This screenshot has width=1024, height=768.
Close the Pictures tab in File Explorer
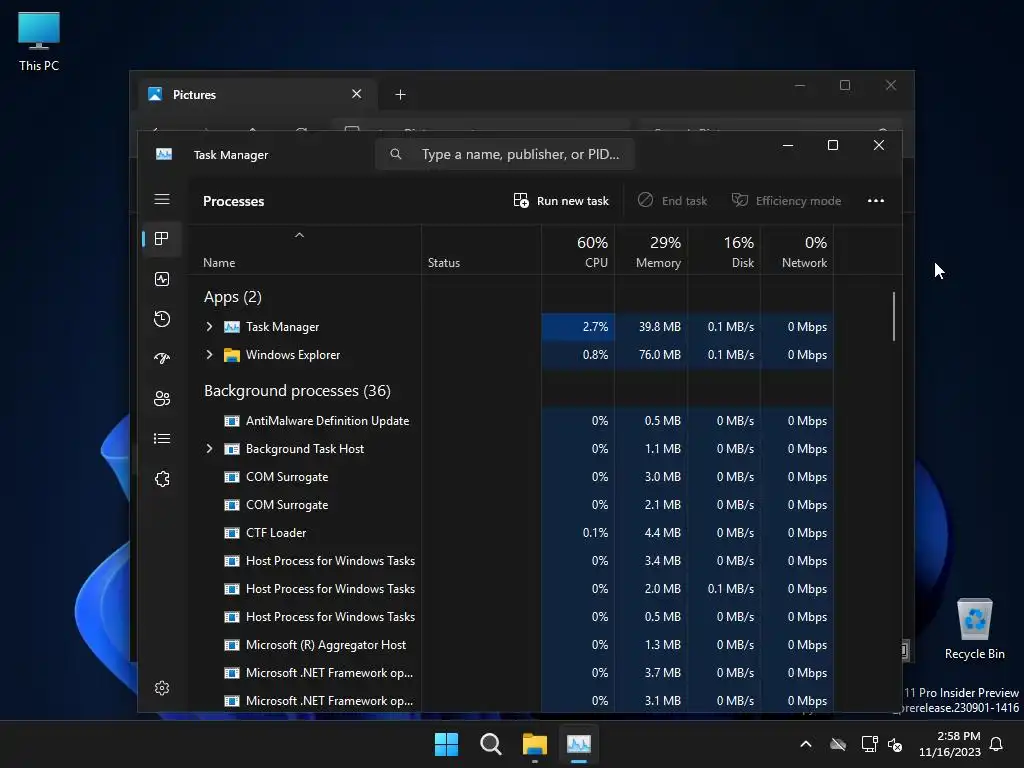pyautogui.click(x=357, y=94)
